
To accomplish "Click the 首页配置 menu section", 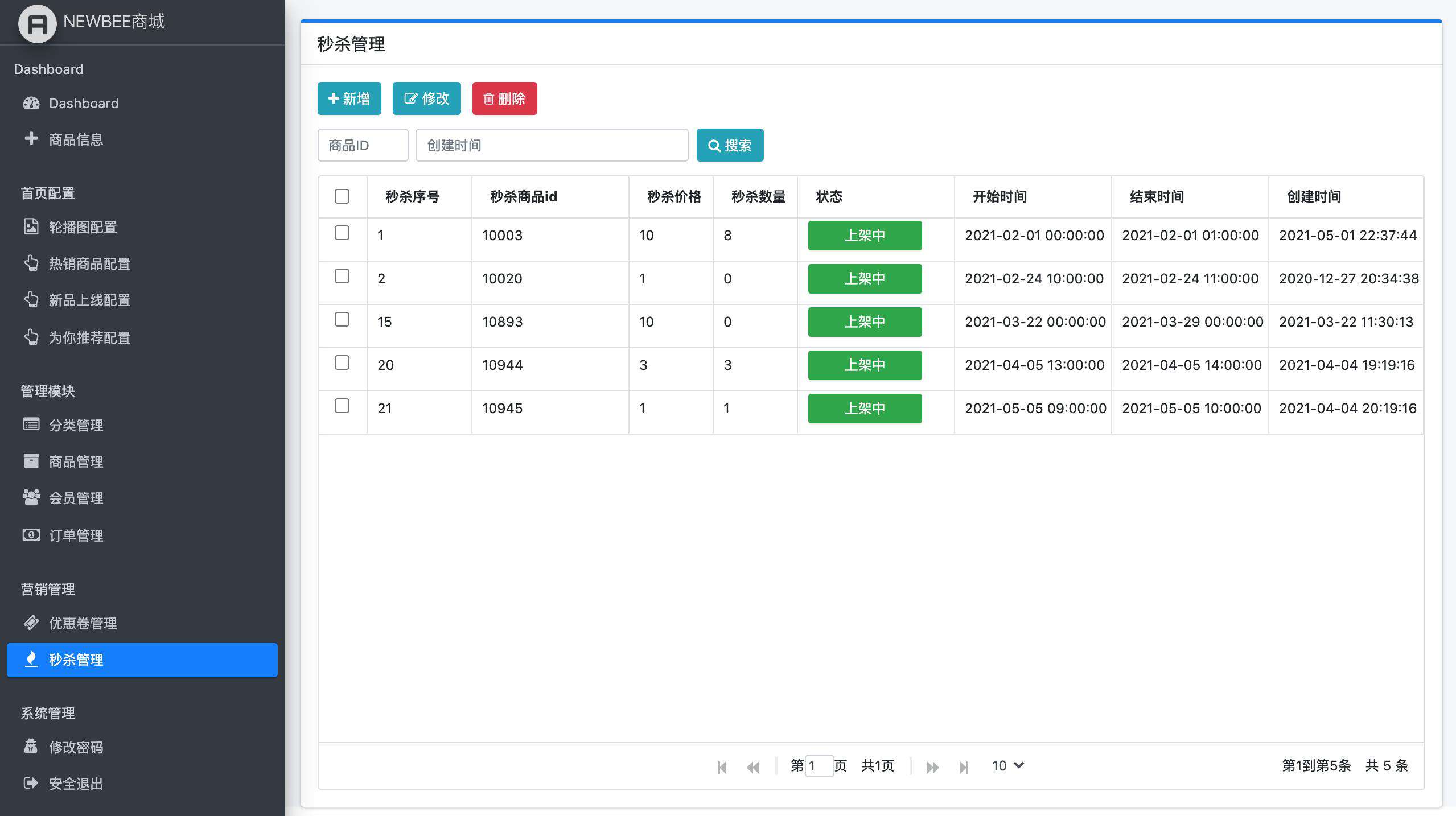I will pos(48,192).
